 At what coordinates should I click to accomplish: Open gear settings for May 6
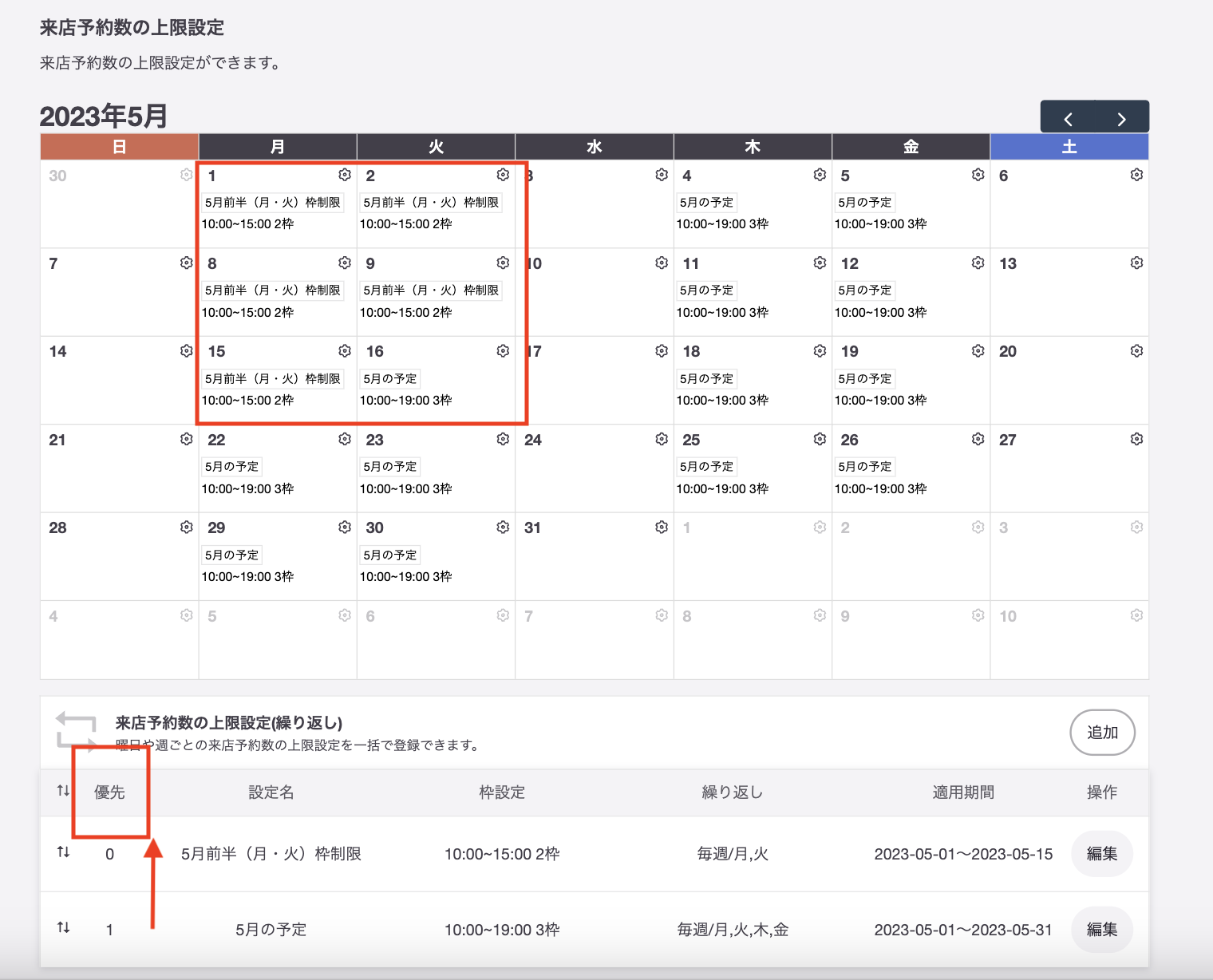pyautogui.click(x=1136, y=175)
